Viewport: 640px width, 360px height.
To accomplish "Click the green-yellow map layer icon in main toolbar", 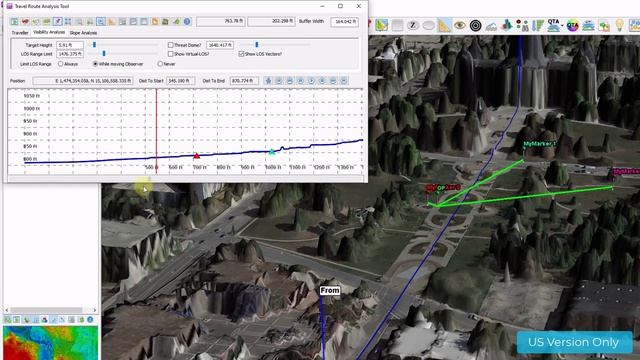I will click(381, 26).
